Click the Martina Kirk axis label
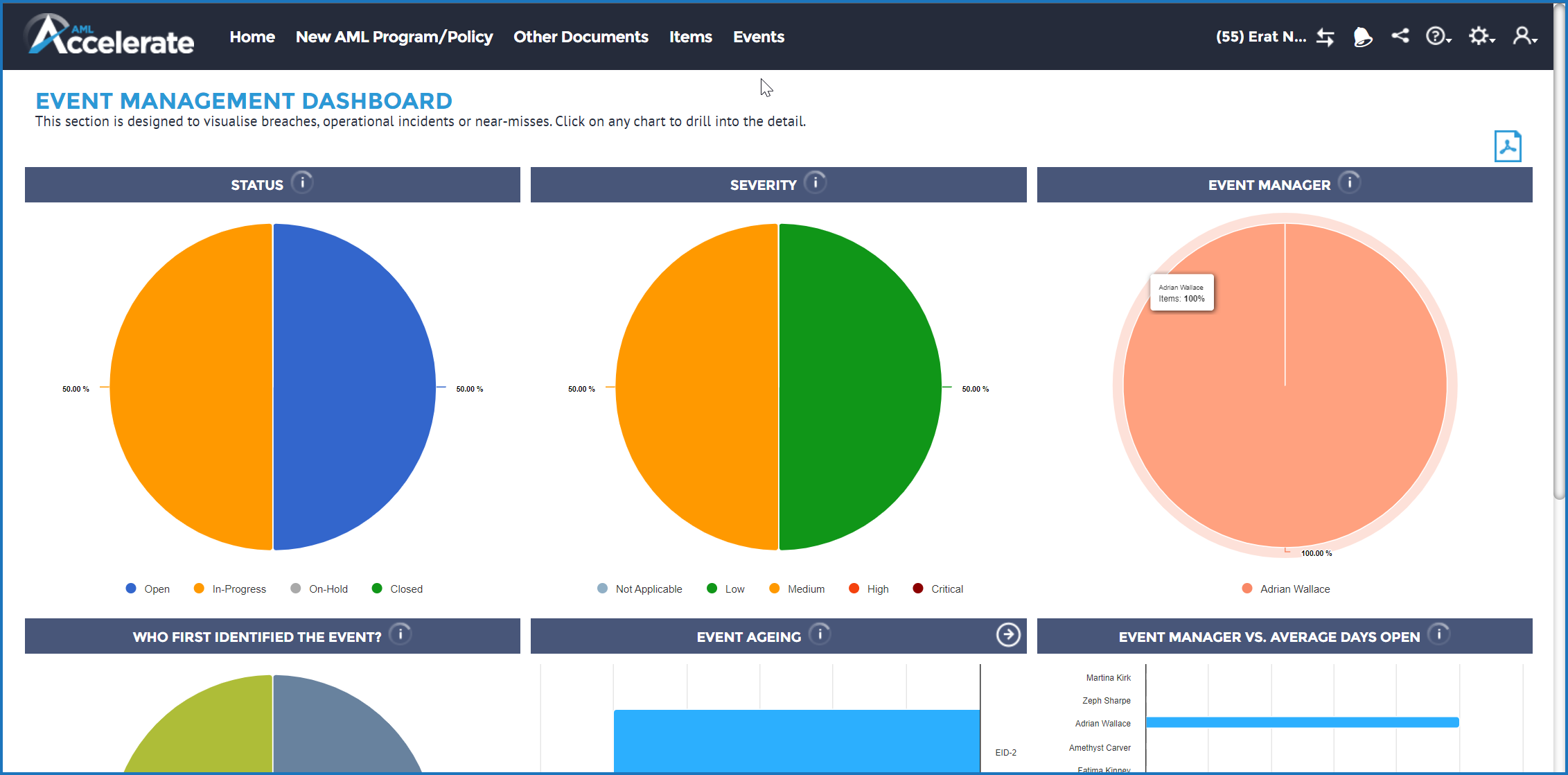Image resolution: width=1568 pixels, height=775 pixels. tap(1108, 677)
